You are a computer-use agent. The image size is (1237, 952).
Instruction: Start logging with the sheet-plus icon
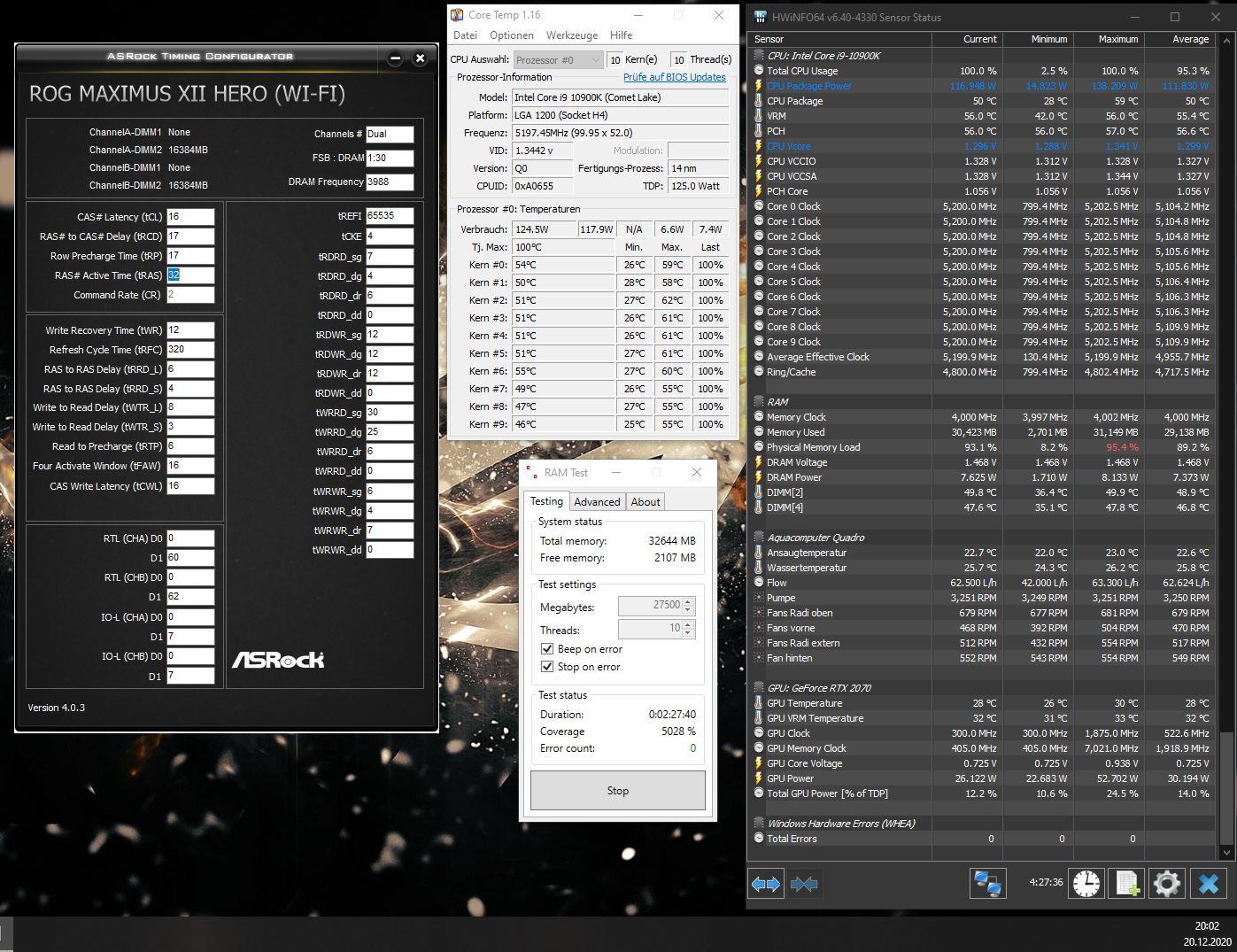pyautogui.click(x=1127, y=883)
